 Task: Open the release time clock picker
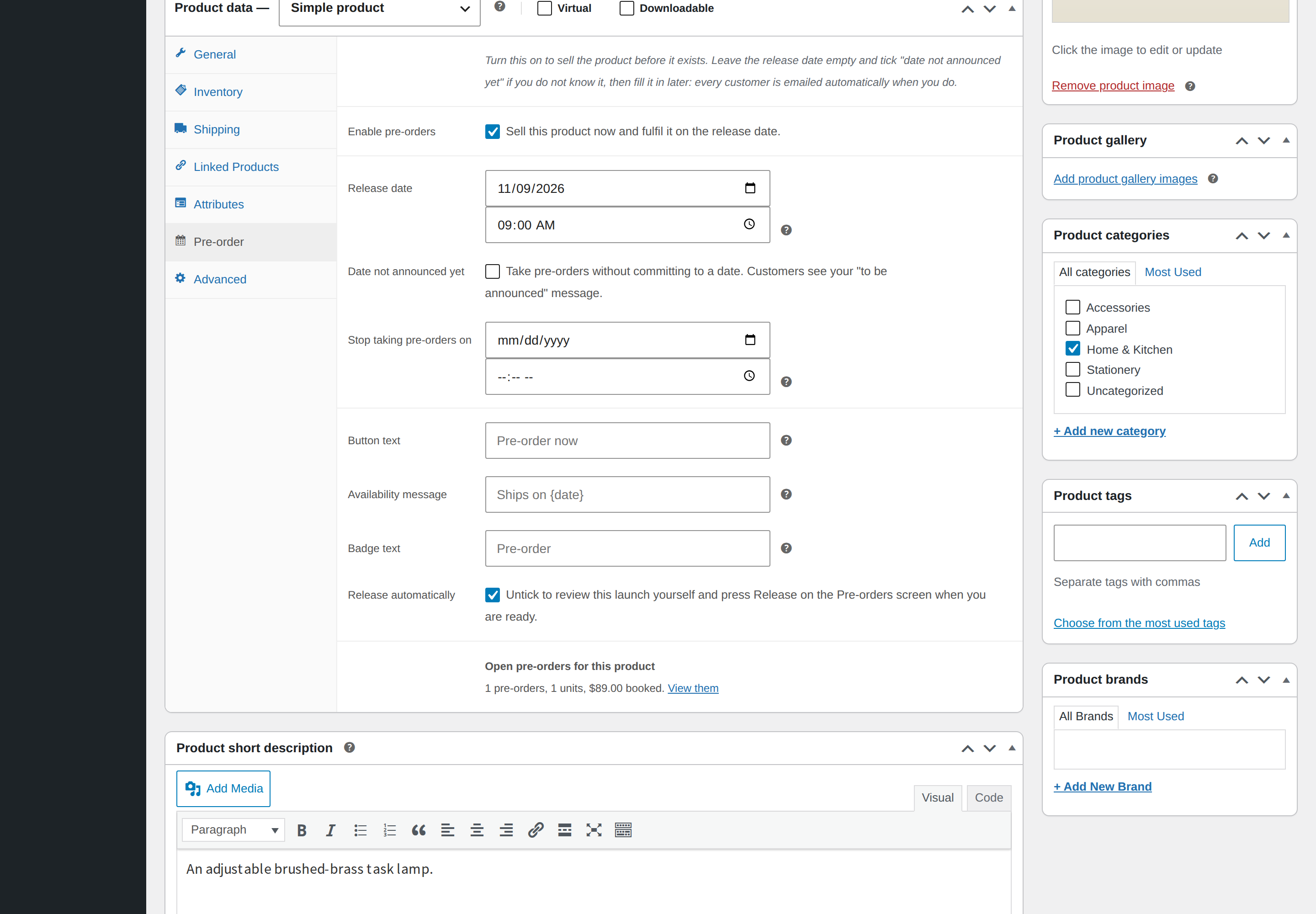pos(749,224)
